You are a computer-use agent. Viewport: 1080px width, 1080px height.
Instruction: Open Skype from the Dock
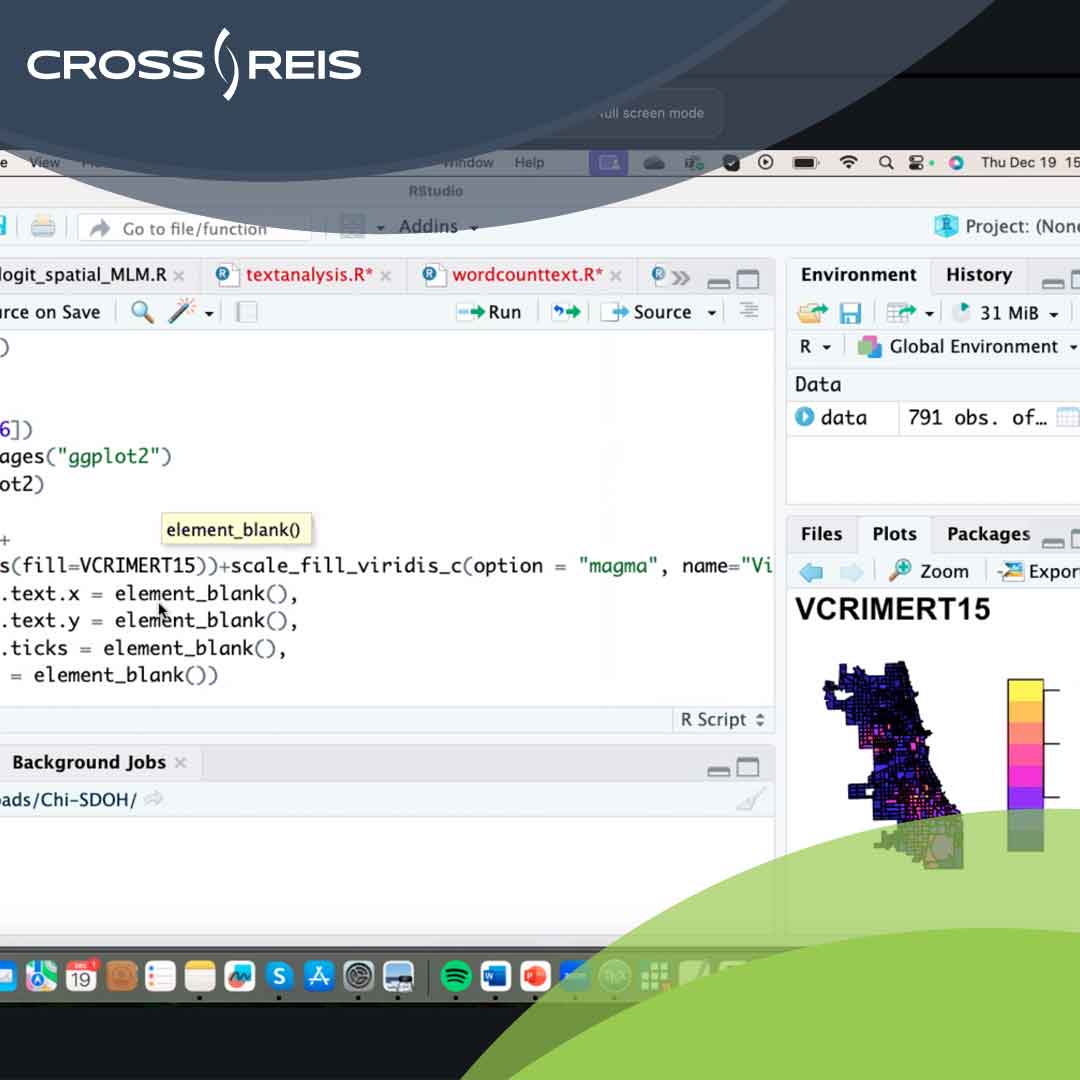pos(279,976)
